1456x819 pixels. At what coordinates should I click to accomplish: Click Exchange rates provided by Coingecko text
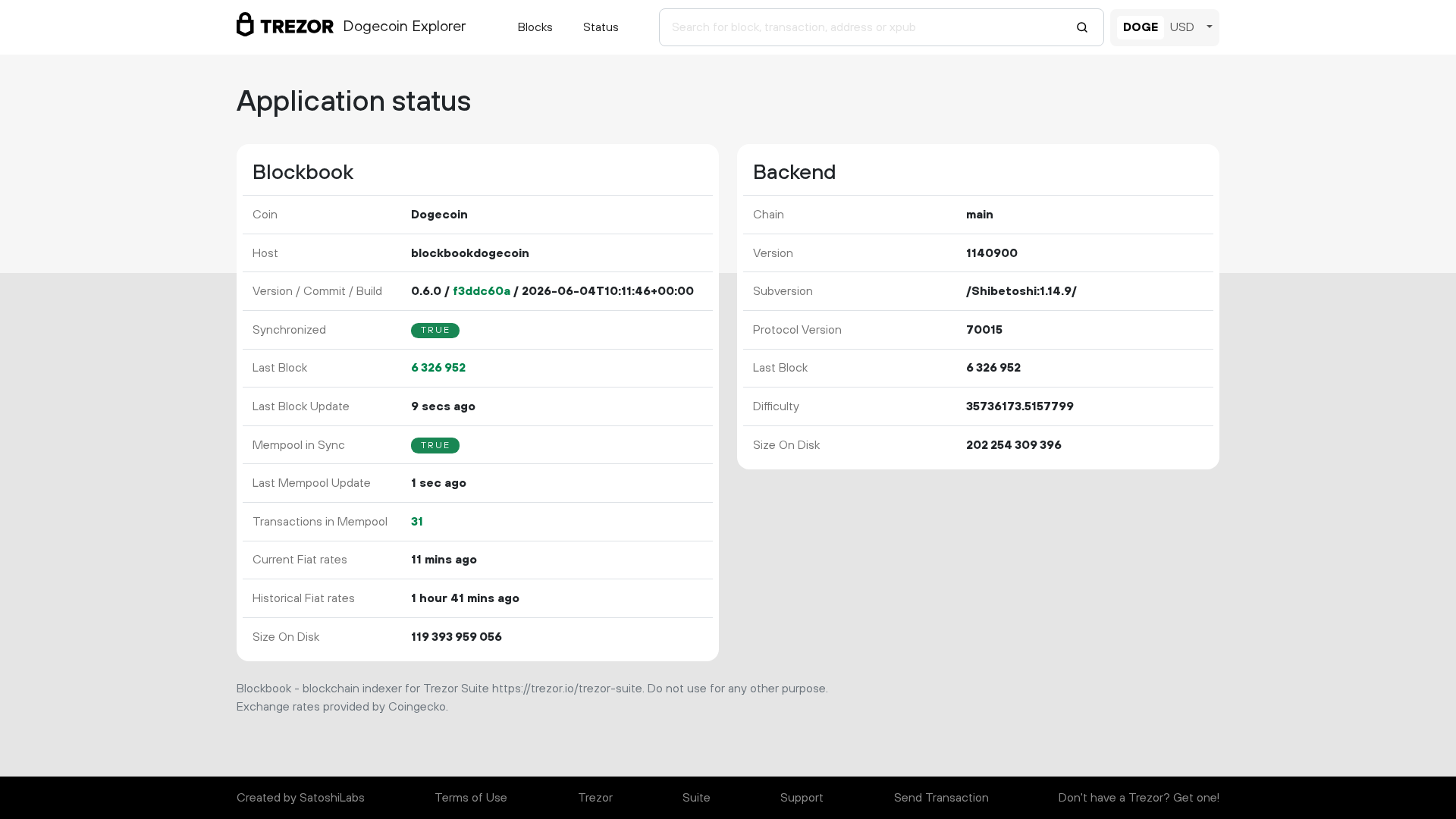point(342,707)
